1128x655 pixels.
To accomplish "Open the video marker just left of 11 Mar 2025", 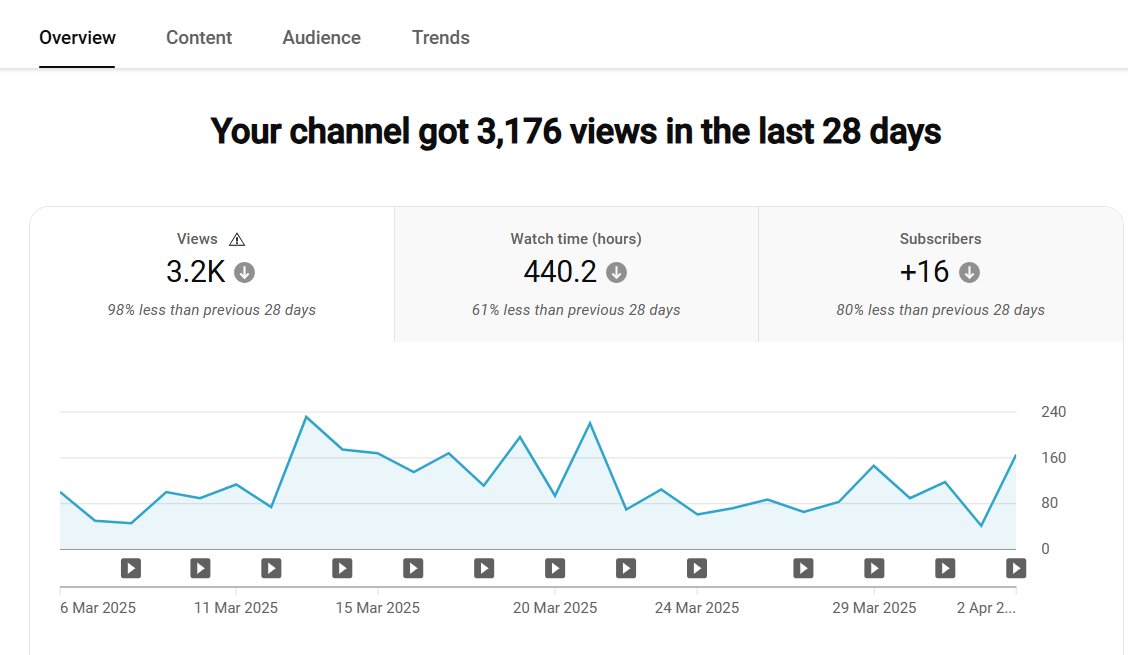I will coord(200,569).
